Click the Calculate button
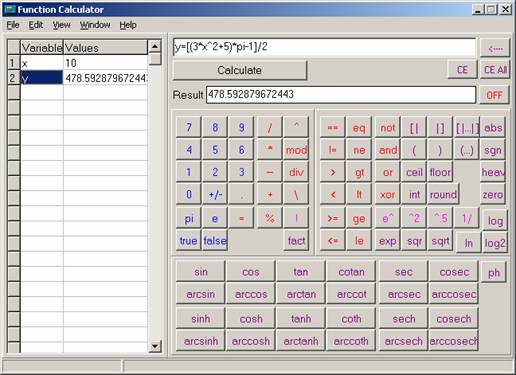Viewport: 516px width, 375px height. [240, 70]
